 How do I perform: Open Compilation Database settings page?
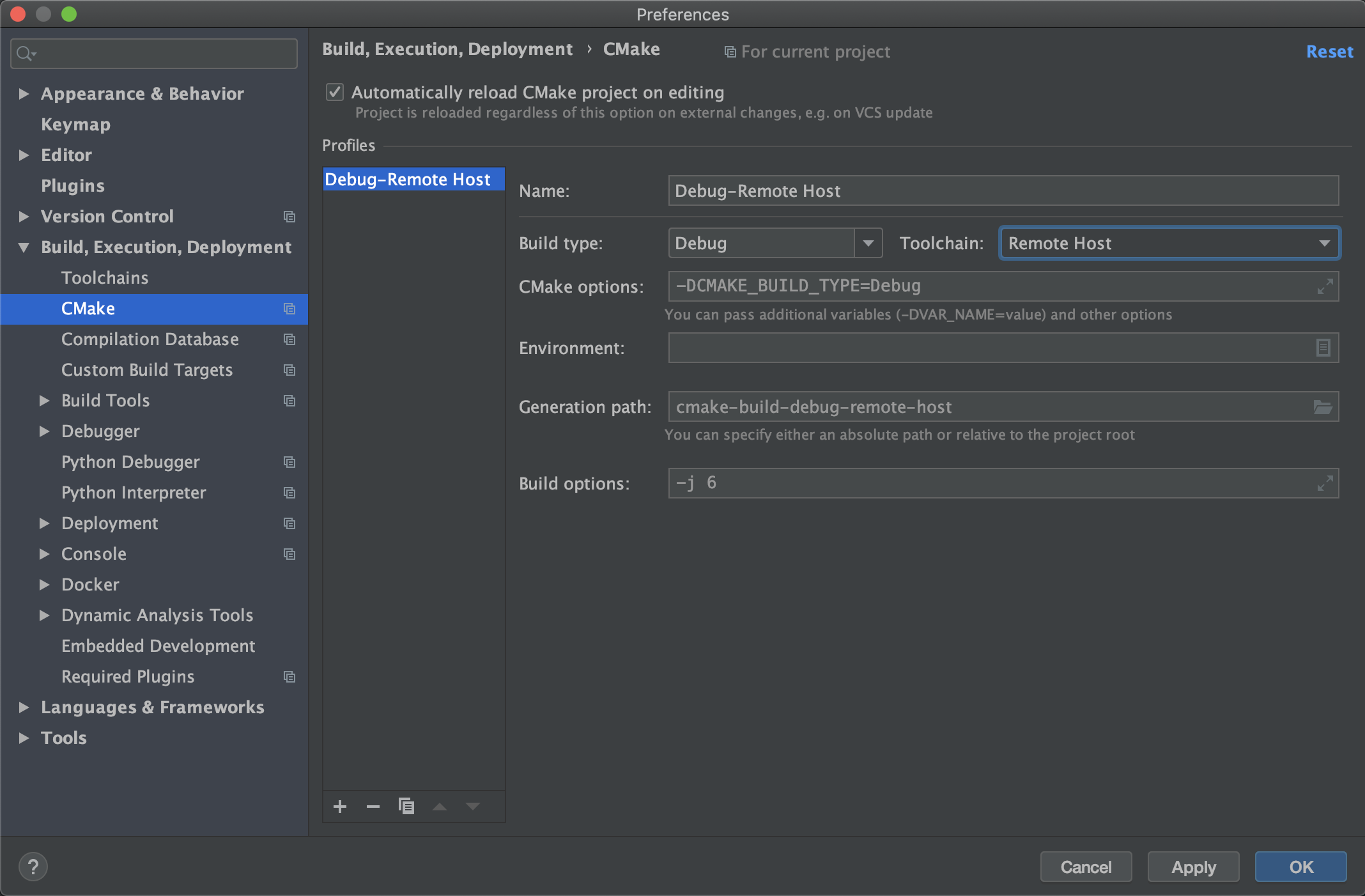tap(150, 339)
